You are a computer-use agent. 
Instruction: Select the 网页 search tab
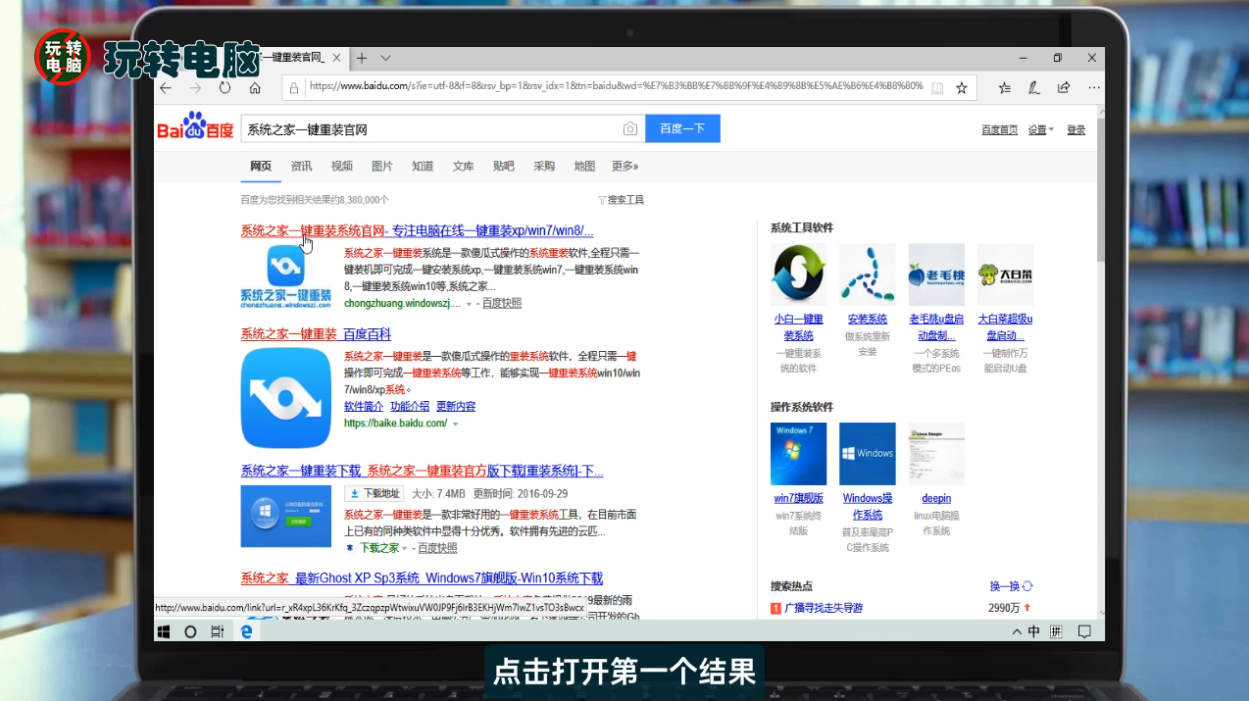261,166
